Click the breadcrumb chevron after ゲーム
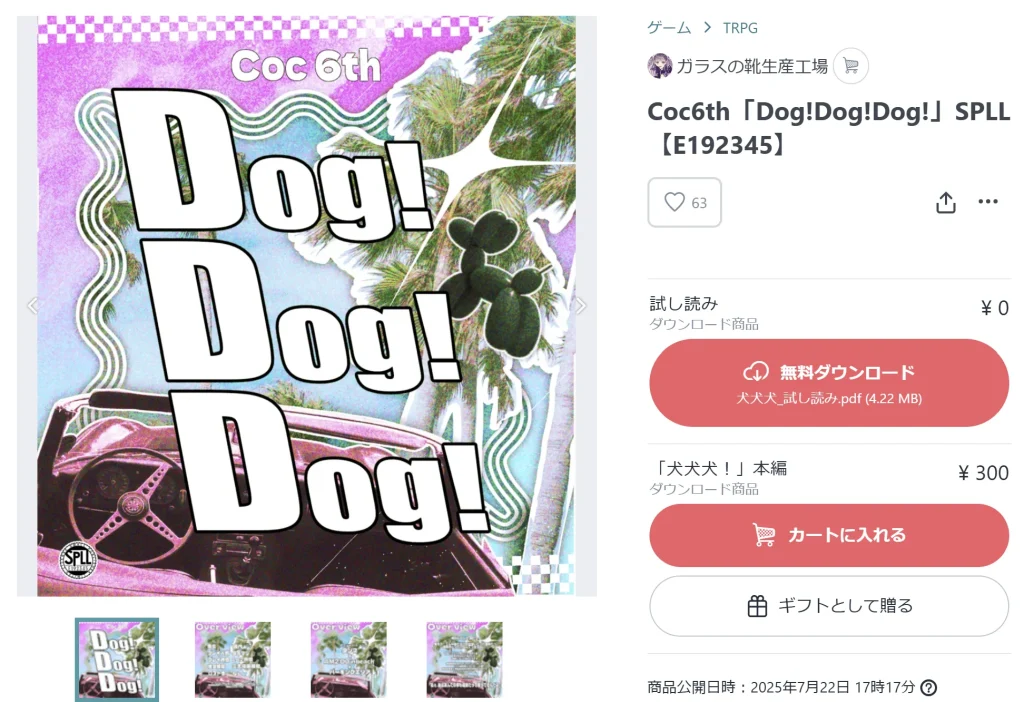This screenshot has height=702, width=1024. click(x=707, y=27)
